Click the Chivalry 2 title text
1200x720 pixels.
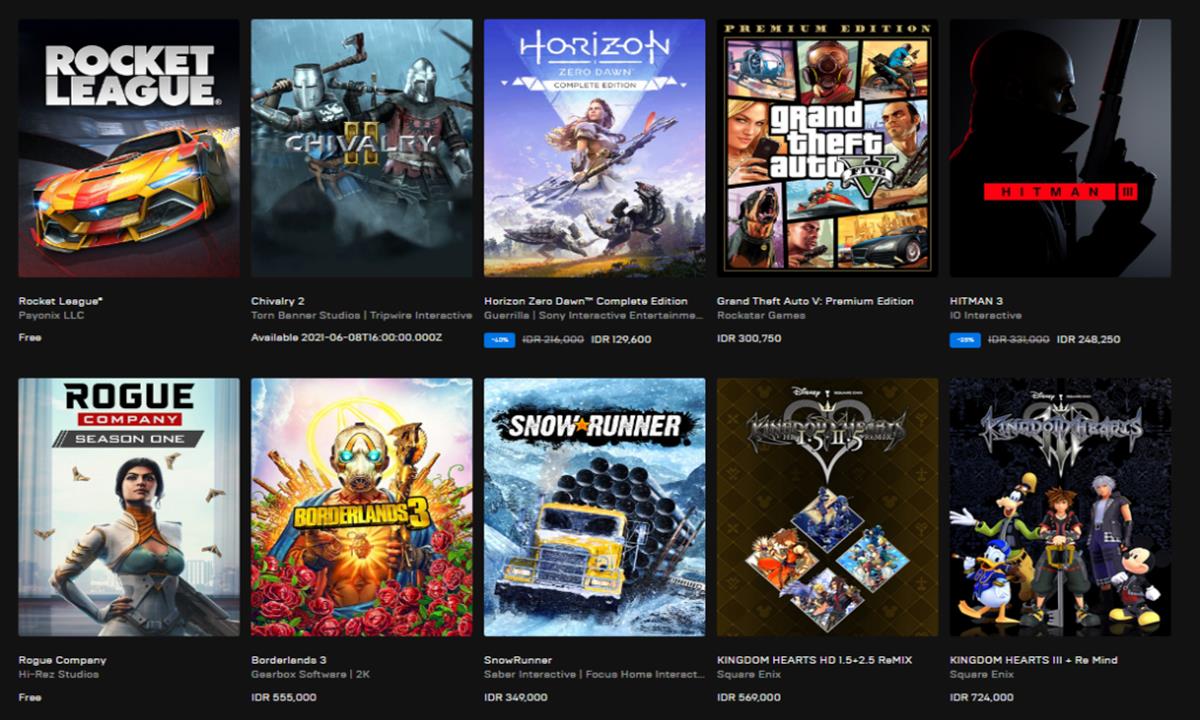point(278,301)
